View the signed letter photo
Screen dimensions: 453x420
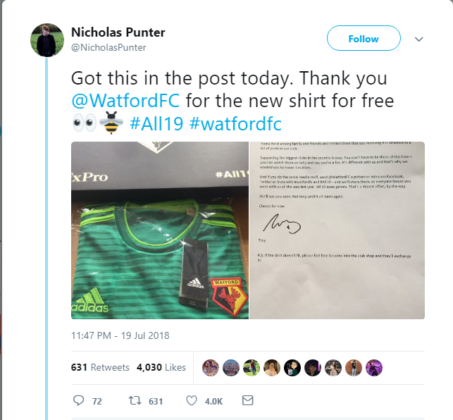pos(337,230)
